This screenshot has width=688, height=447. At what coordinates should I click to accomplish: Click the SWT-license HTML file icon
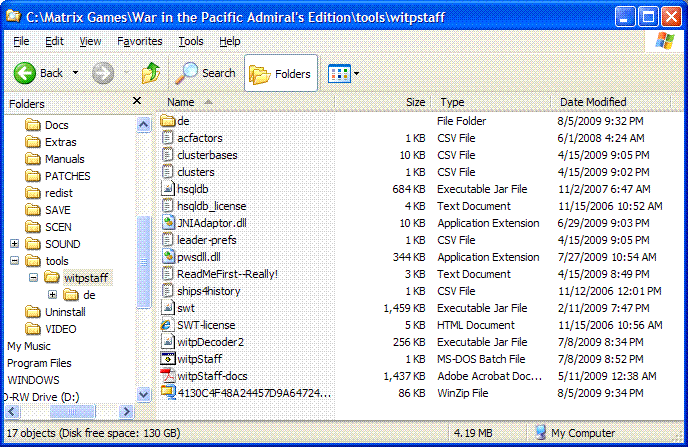tap(167, 325)
